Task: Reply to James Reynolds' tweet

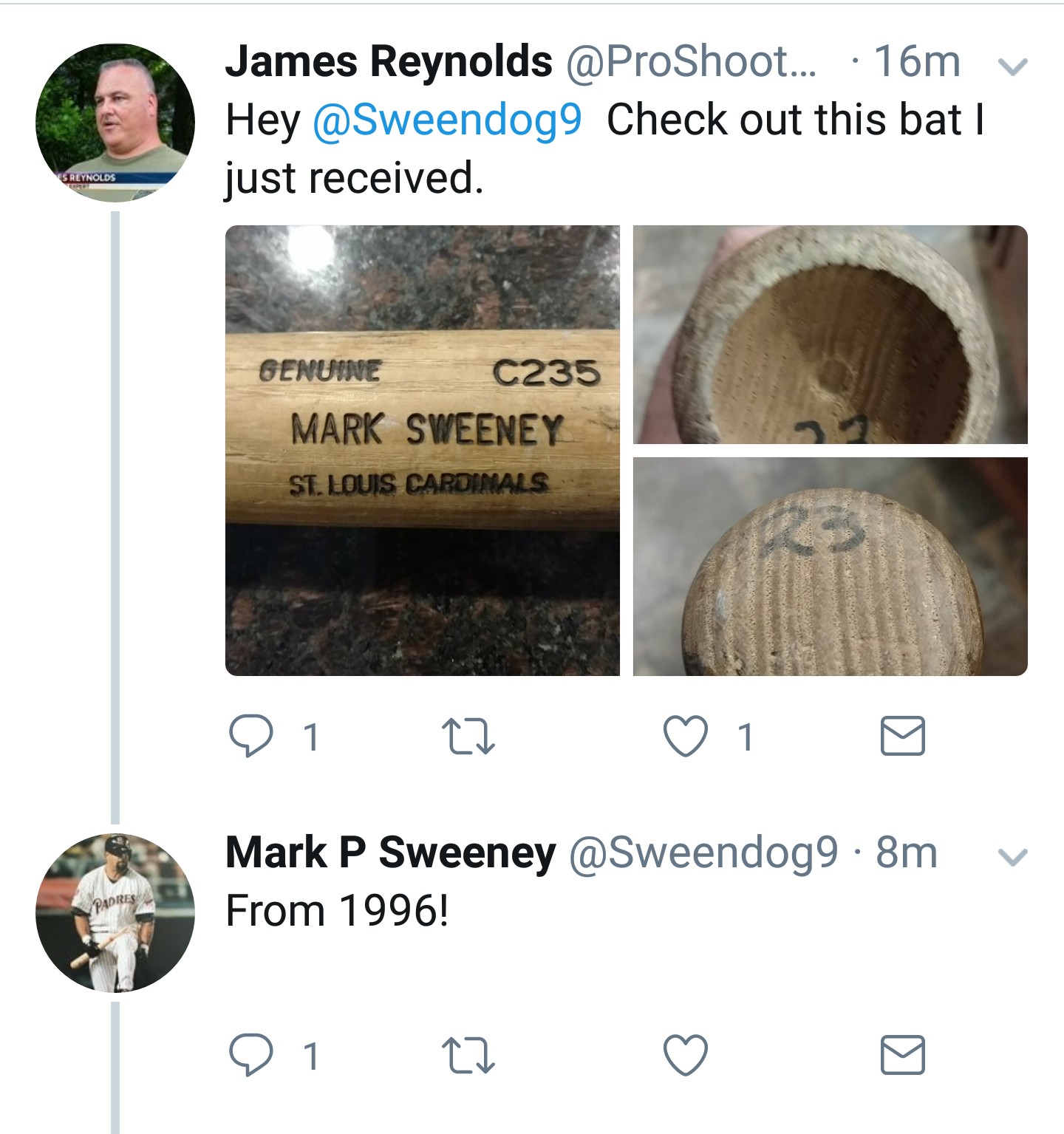Action: point(250,737)
